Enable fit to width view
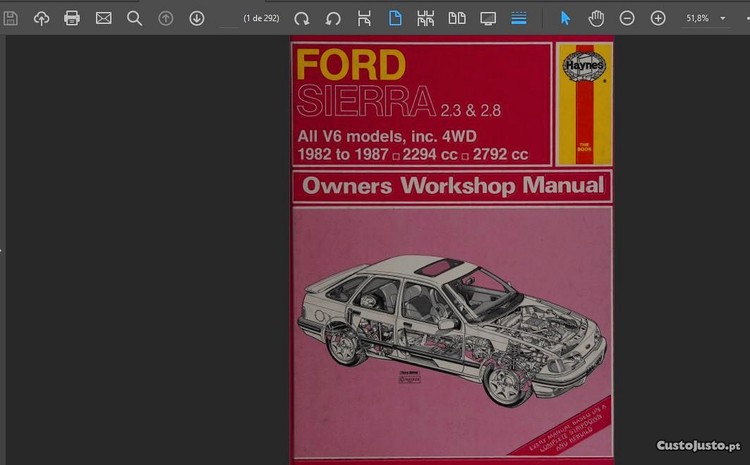750x465 pixels. (364, 18)
